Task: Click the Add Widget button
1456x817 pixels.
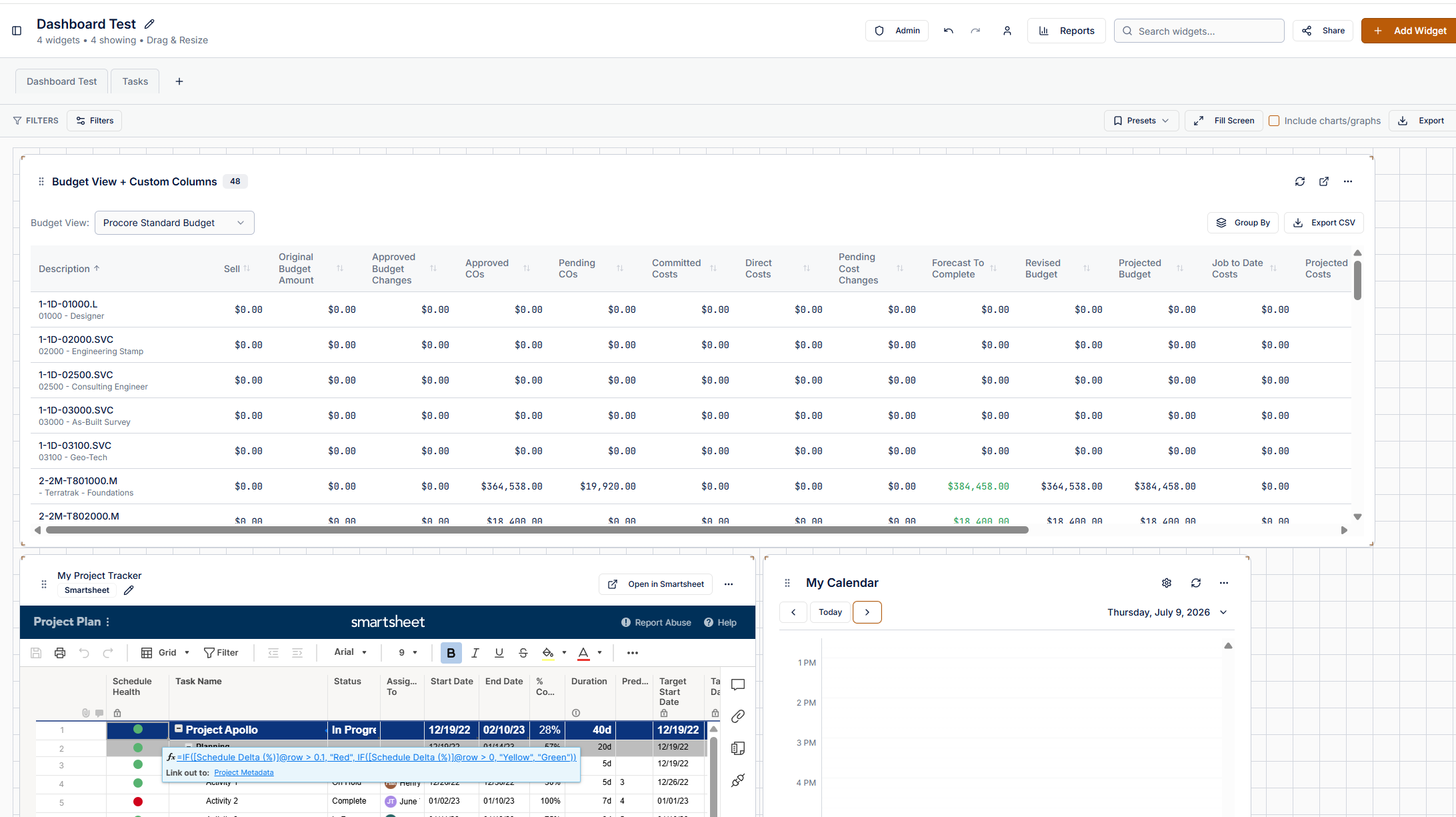Action: point(1409,31)
